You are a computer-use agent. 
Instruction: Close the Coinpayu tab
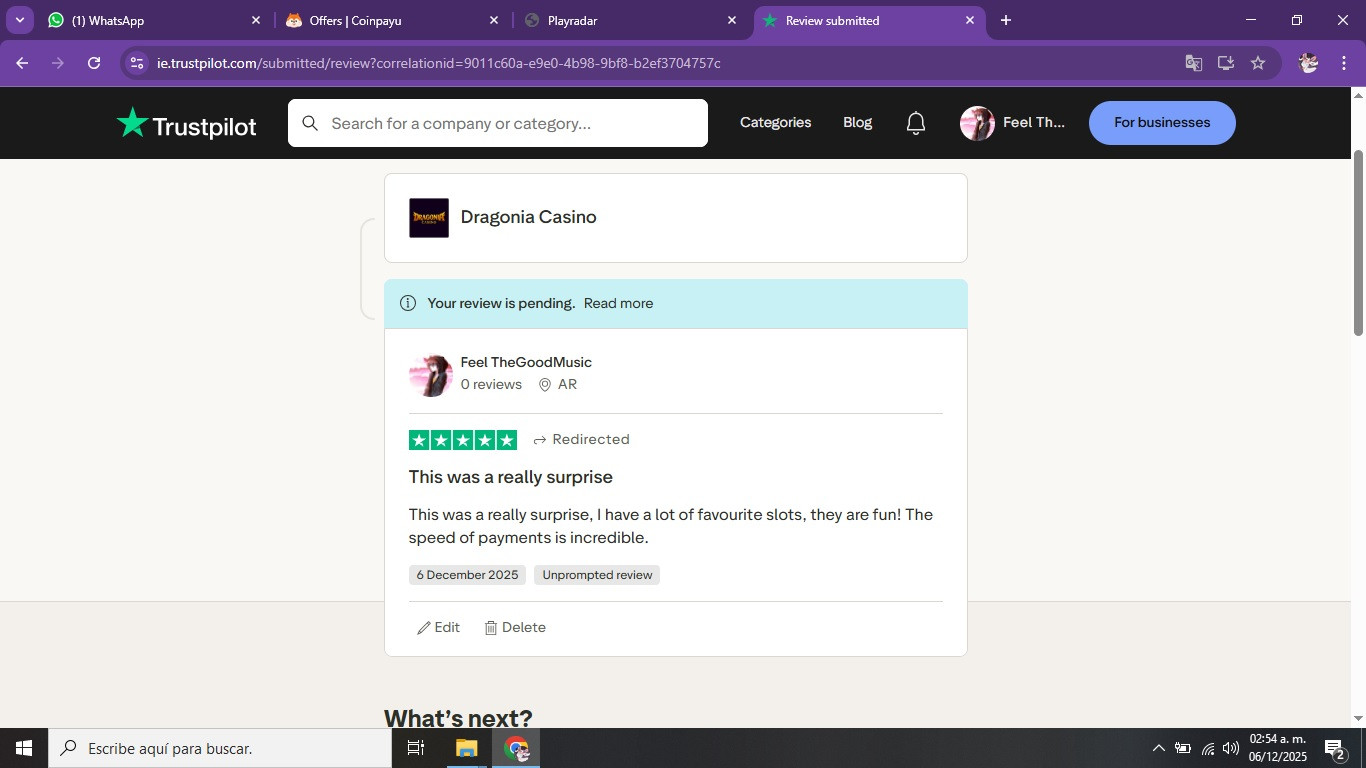point(494,20)
